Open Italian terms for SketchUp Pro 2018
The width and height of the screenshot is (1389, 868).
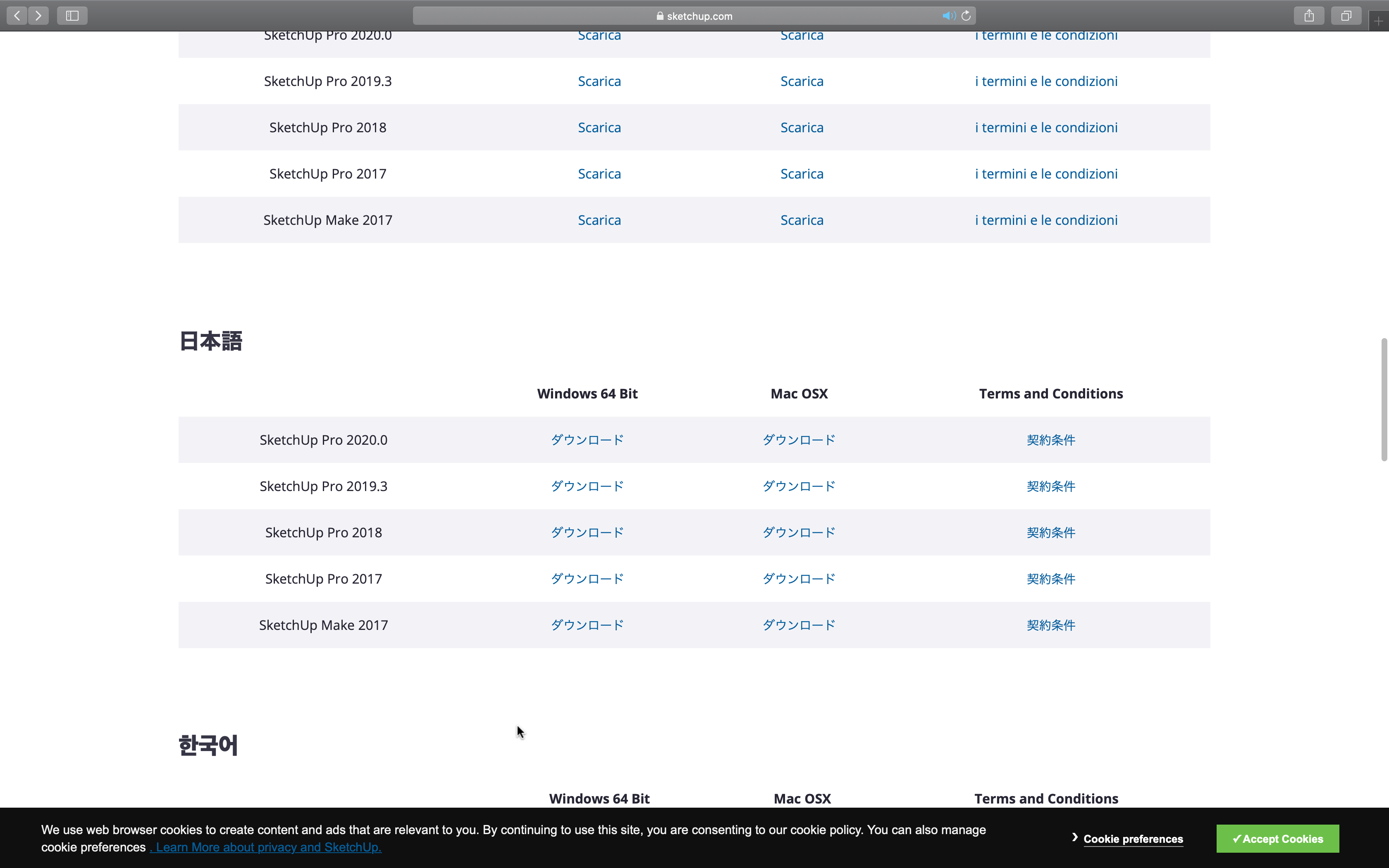1046,127
